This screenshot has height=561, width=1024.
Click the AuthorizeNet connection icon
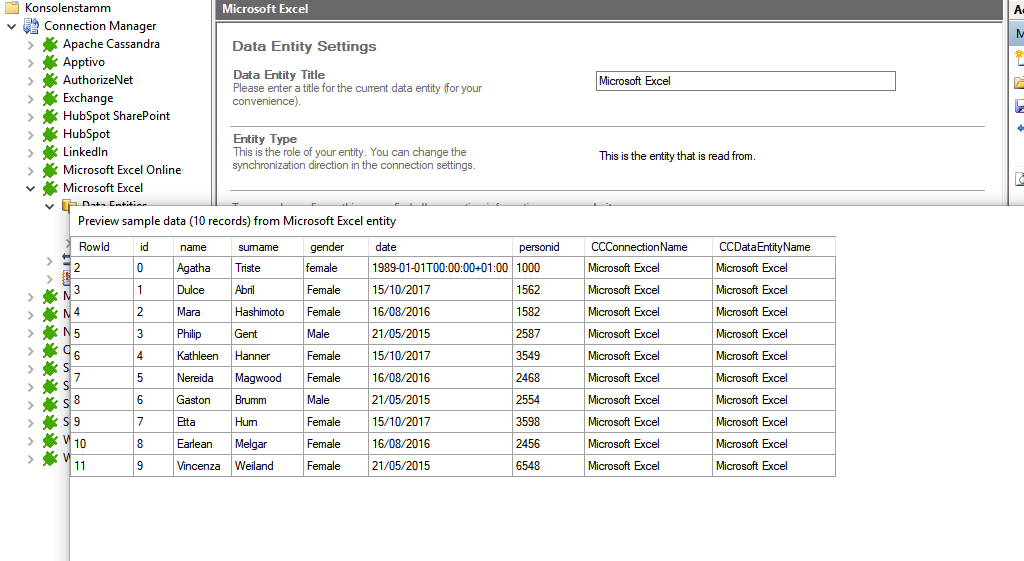(50, 80)
